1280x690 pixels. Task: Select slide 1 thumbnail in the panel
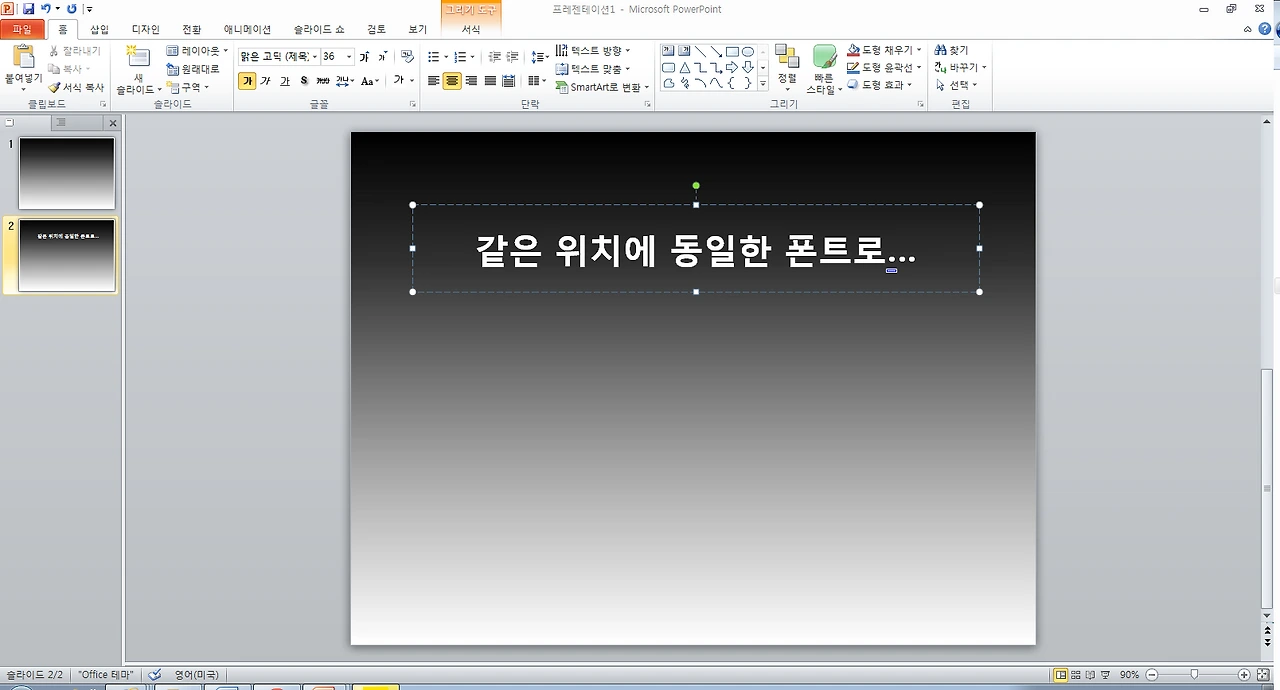click(x=66, y=172)
